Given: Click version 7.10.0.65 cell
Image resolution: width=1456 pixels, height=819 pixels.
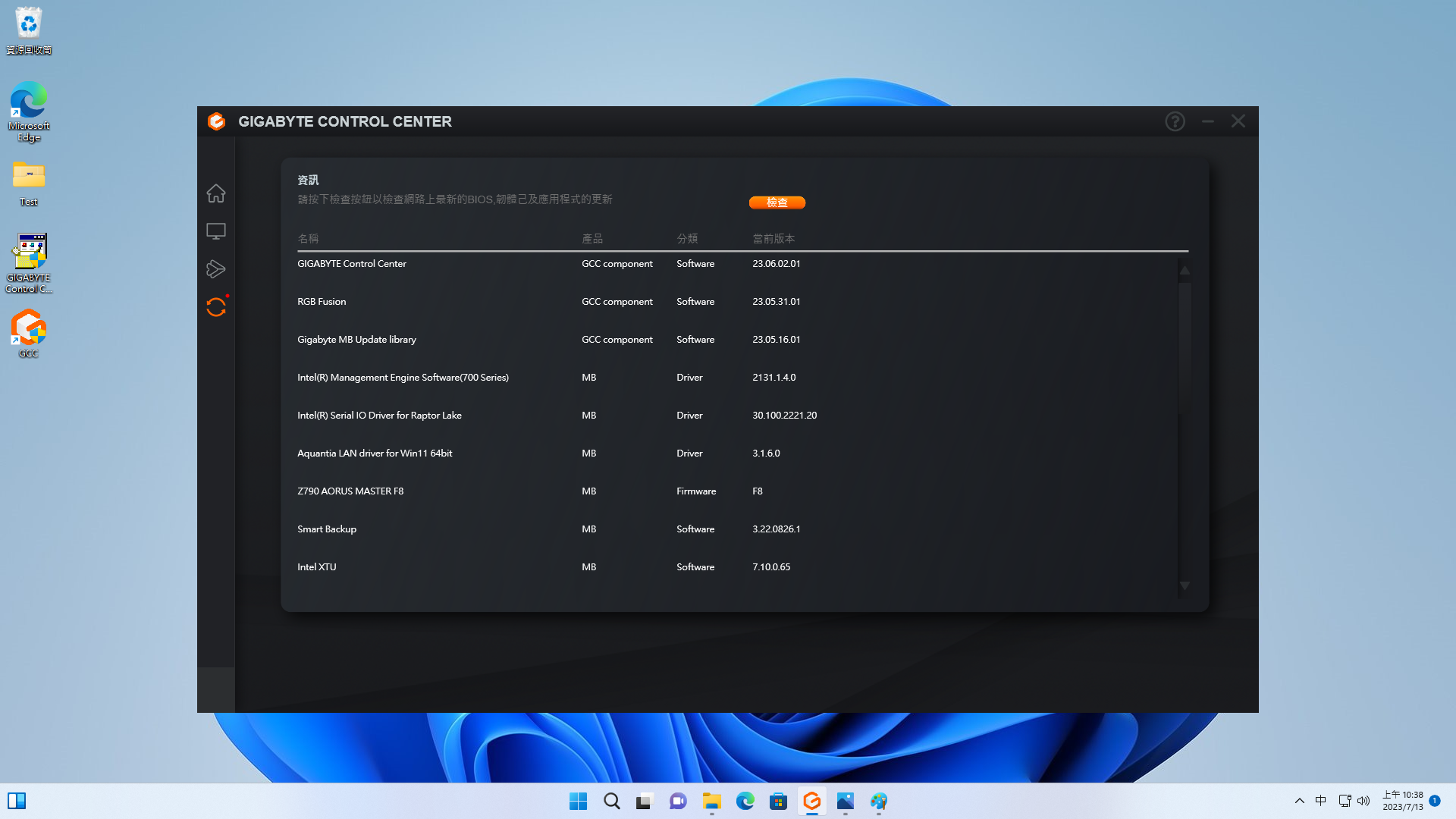Looking at the screenshot, I should [771, 567].
